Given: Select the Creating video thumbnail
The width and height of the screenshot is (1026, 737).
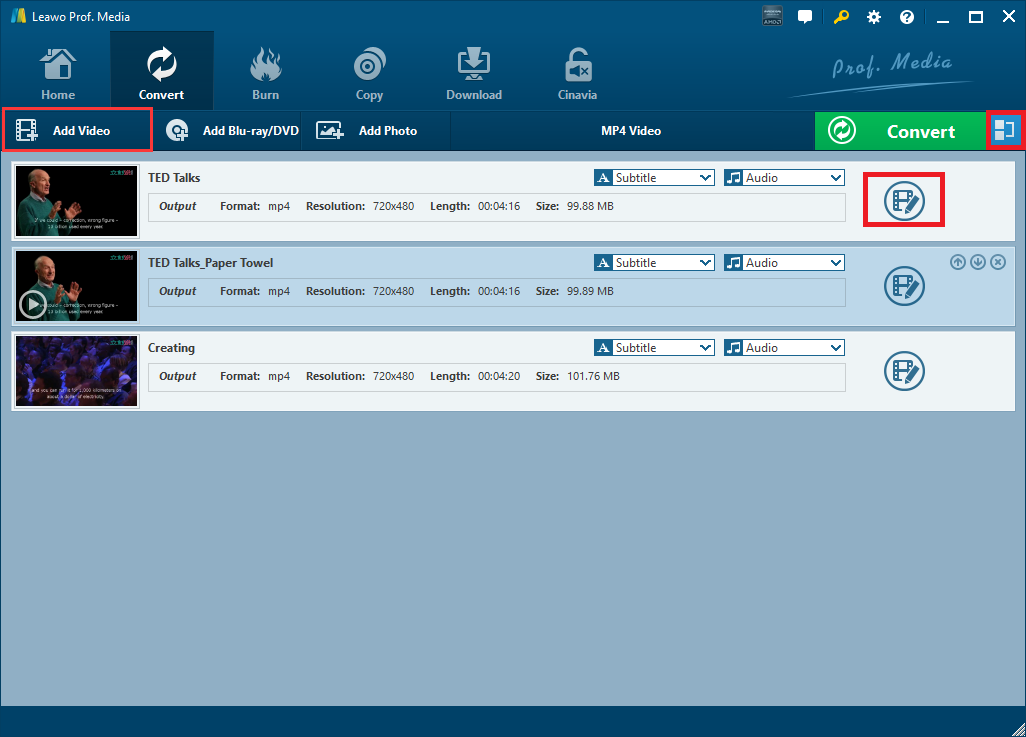Looking at the screenshot, I should click(77, 371).
